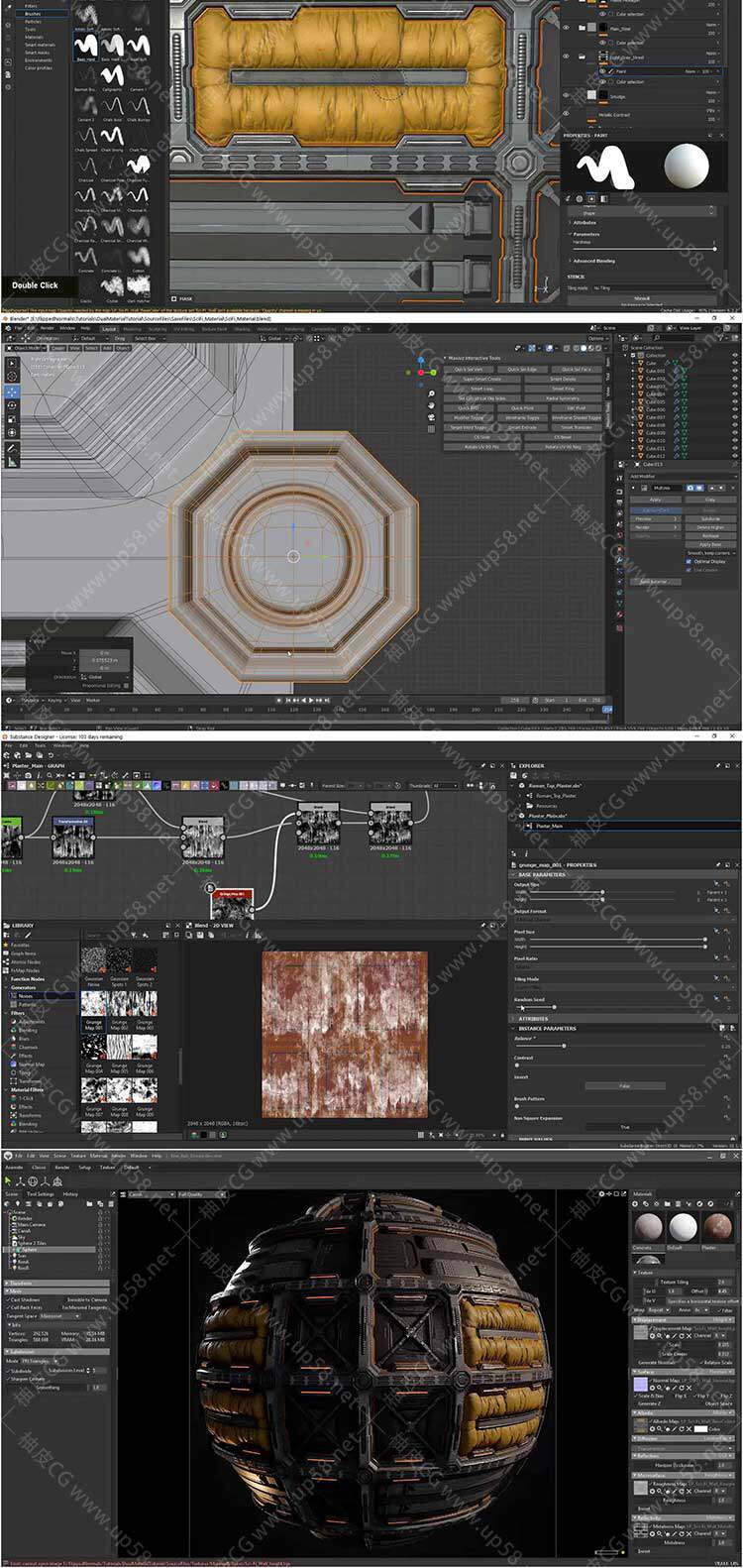Click the material sphere preview in Painter
This screenshot has width=743, height=1568.
[686, 164]
